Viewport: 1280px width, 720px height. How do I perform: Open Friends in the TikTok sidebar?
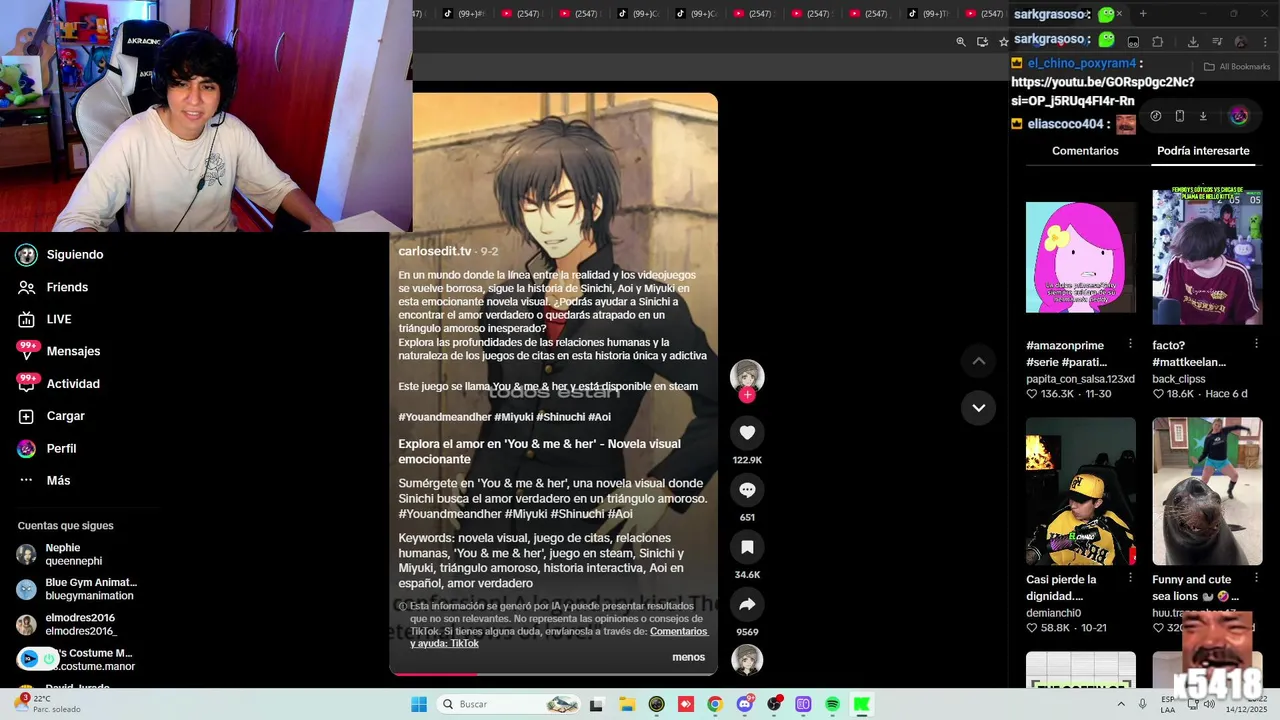[x=54, y=287]
